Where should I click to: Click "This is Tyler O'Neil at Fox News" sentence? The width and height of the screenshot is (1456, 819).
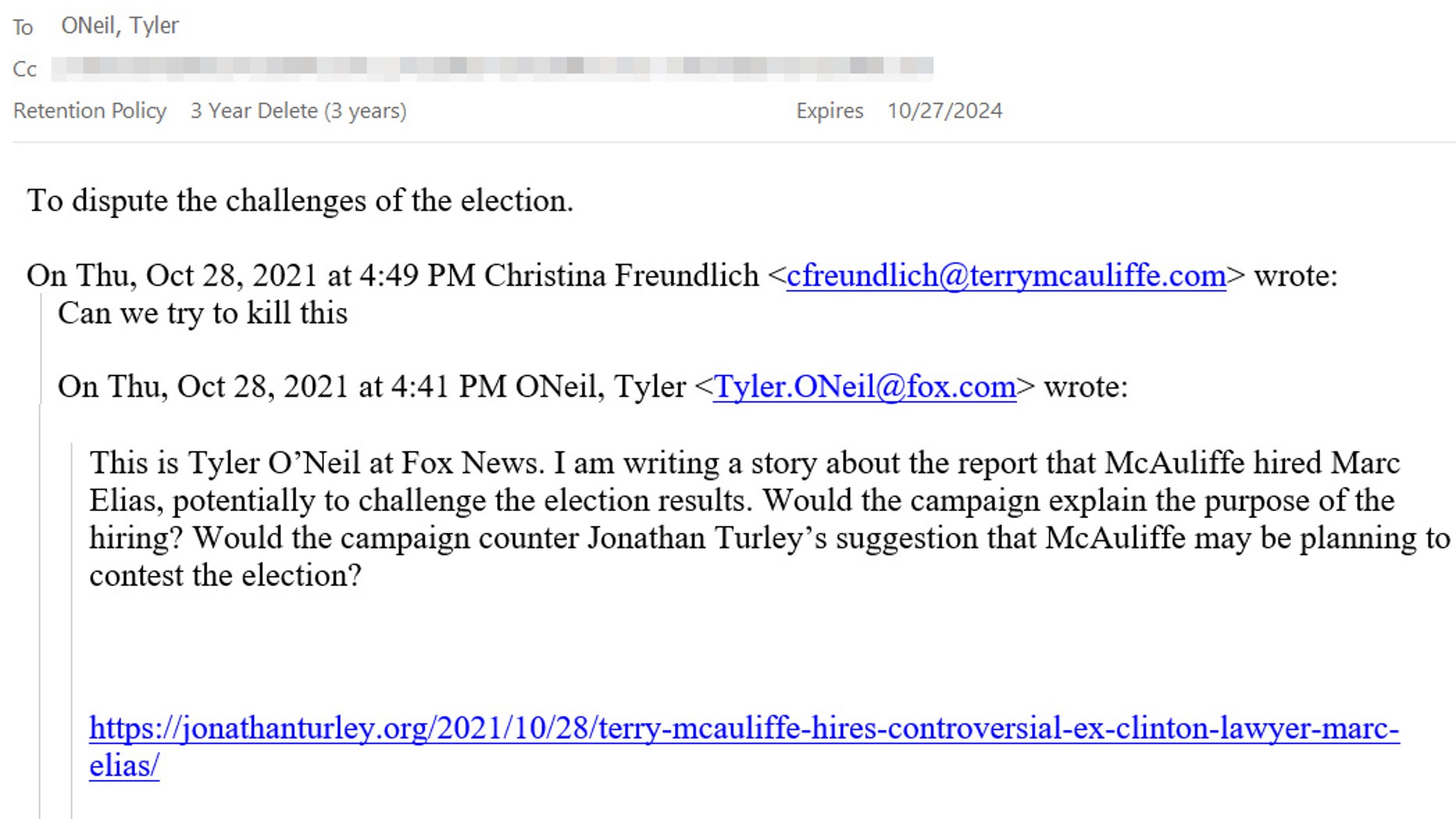[x=316, y=463]
